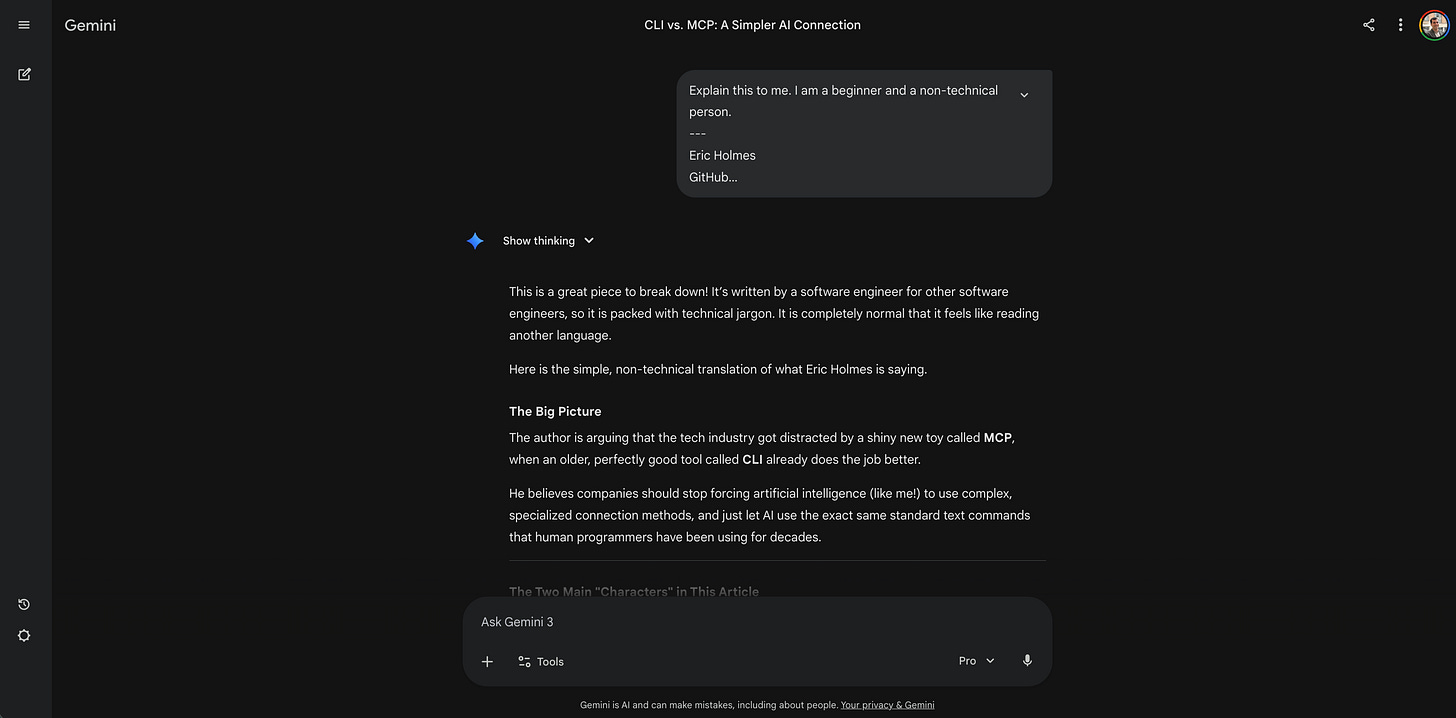Open the Your privacy & Gemini link
Viewport: 1456px width, 718px height.
887,704
